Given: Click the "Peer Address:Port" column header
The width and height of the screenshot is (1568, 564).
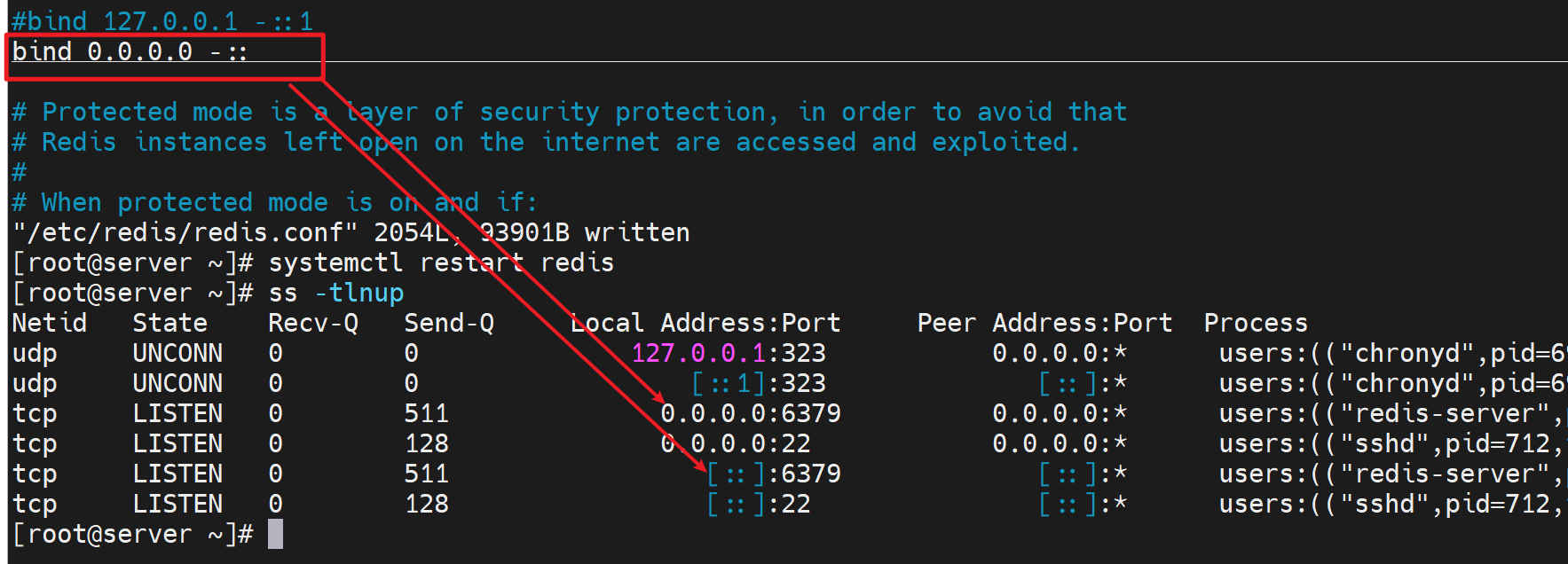Looking at the screenshot, I should pyautogui.click(x=1044, y=324).
